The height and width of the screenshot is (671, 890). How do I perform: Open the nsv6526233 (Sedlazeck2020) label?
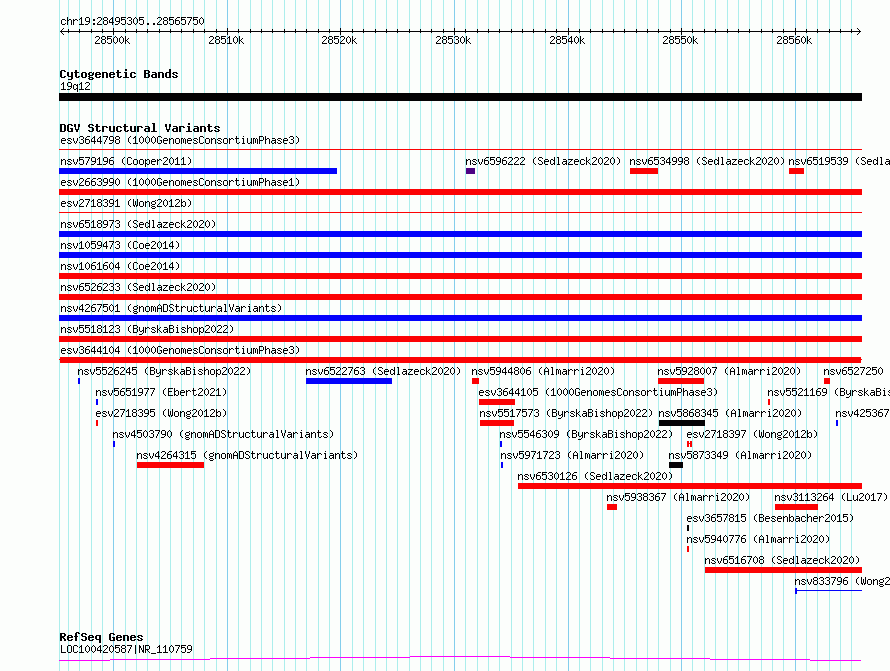tap(138, 287)
